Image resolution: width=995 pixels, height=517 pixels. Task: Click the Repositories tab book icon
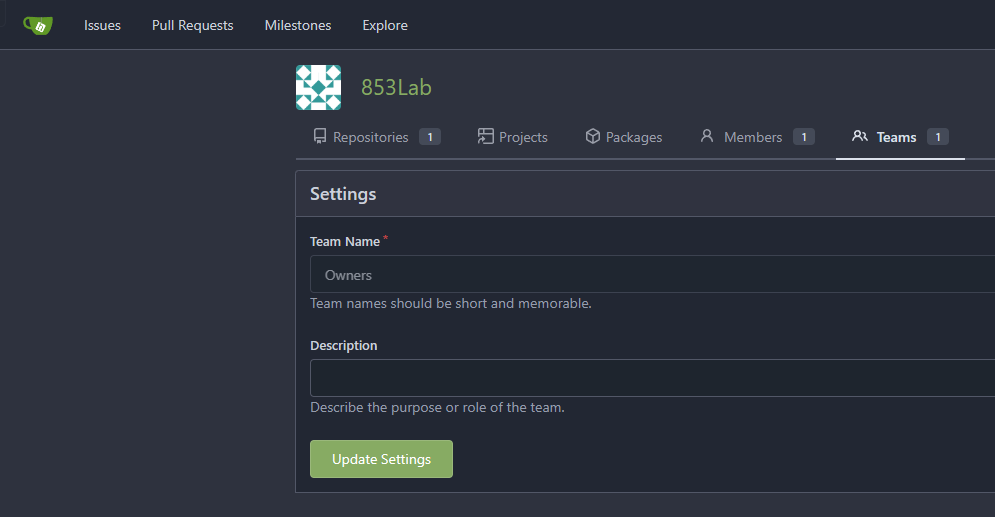coord(320,136)
